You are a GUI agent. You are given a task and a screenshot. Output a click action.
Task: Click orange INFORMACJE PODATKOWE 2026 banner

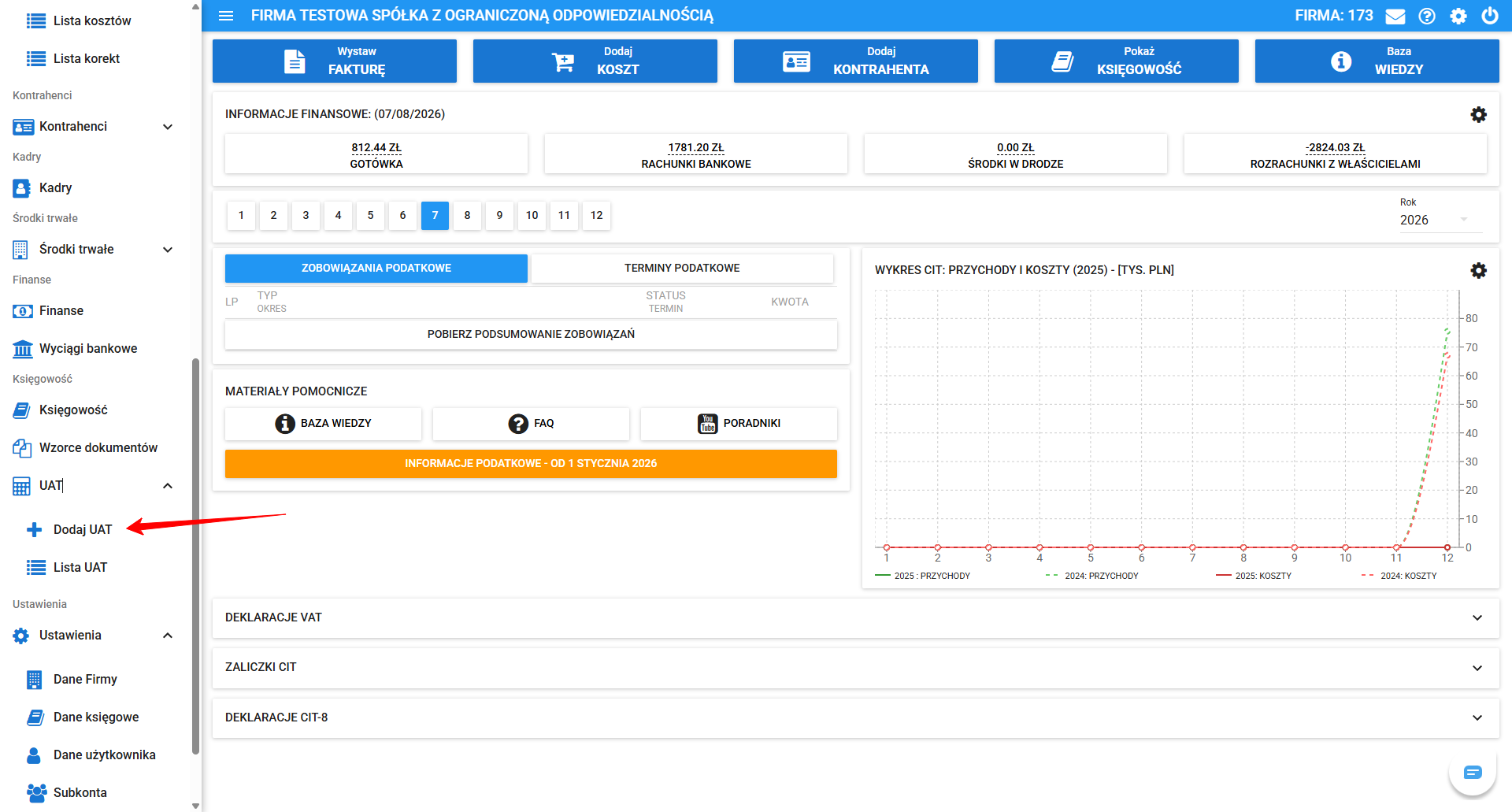tap(531, 464)
